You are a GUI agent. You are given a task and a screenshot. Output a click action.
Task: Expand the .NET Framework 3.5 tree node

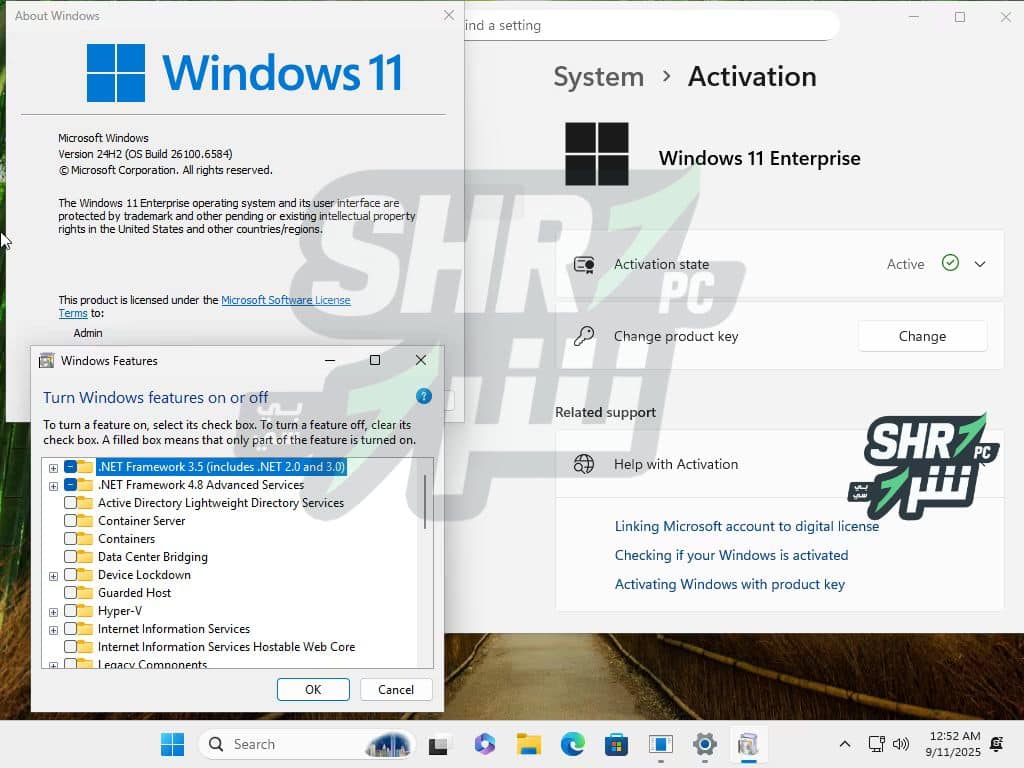pyautogui.click(x=53, y=467)
